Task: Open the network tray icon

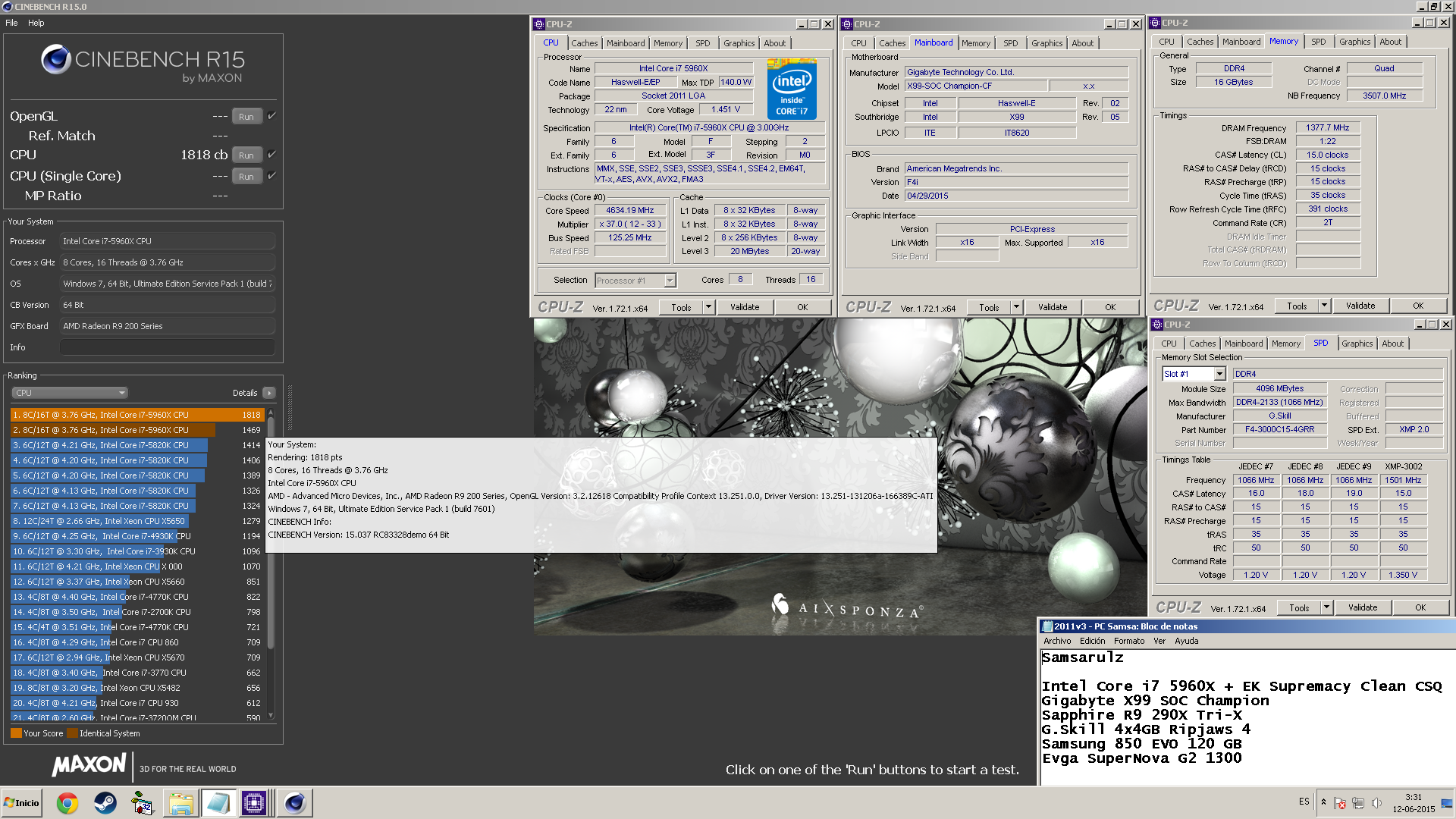Action: (x=1358, y=803)
